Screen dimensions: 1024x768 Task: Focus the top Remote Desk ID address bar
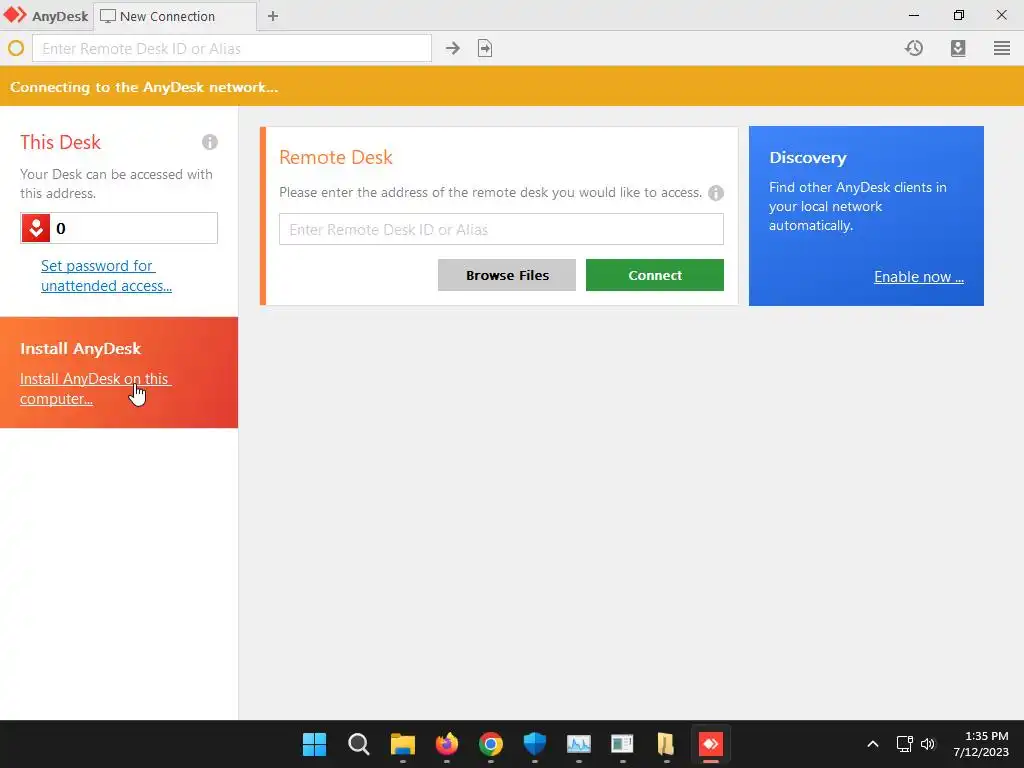[232, 48]
